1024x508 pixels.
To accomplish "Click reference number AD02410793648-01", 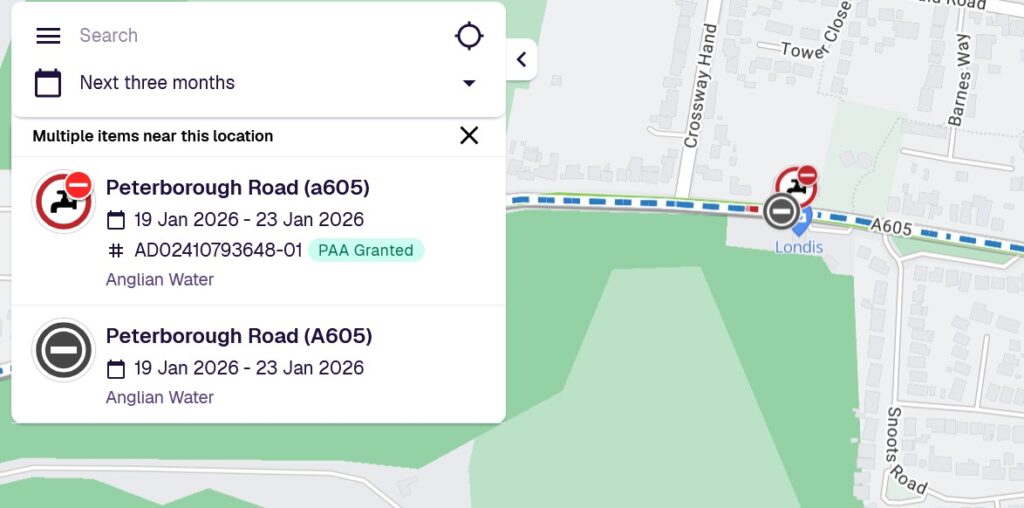I will 218,250.
